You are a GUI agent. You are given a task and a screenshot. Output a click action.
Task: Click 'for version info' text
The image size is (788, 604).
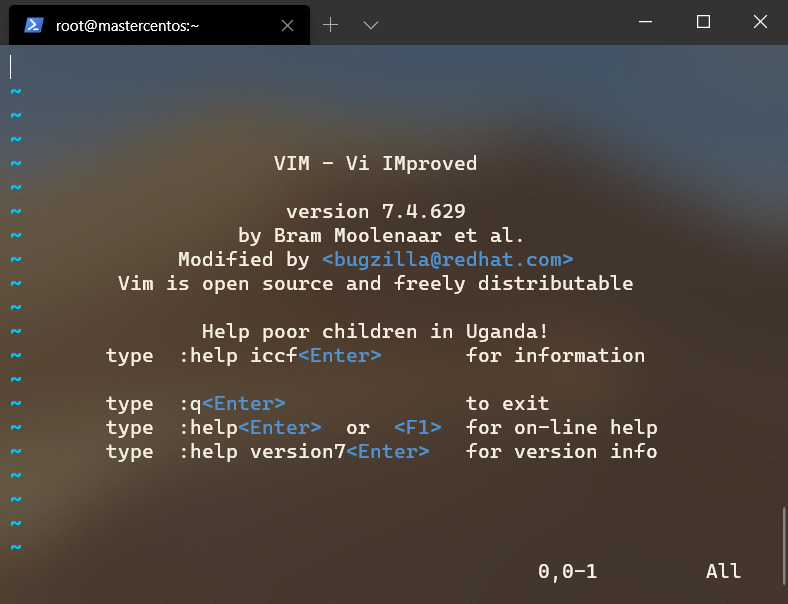click(x=561, y=452)
